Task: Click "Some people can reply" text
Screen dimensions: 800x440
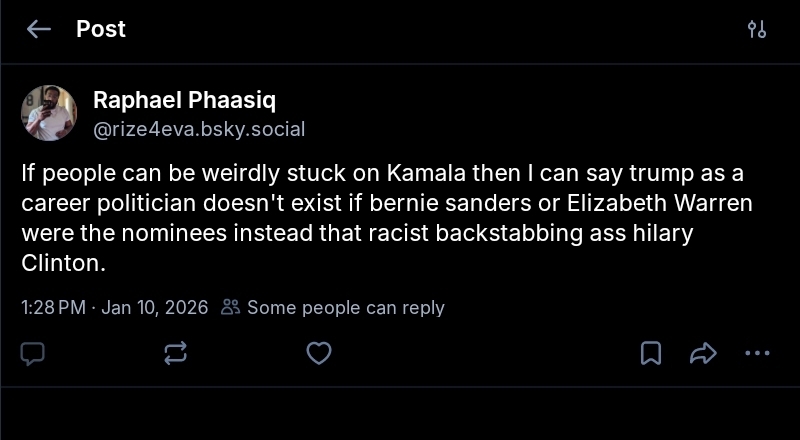Action: [x=345, y=307]
